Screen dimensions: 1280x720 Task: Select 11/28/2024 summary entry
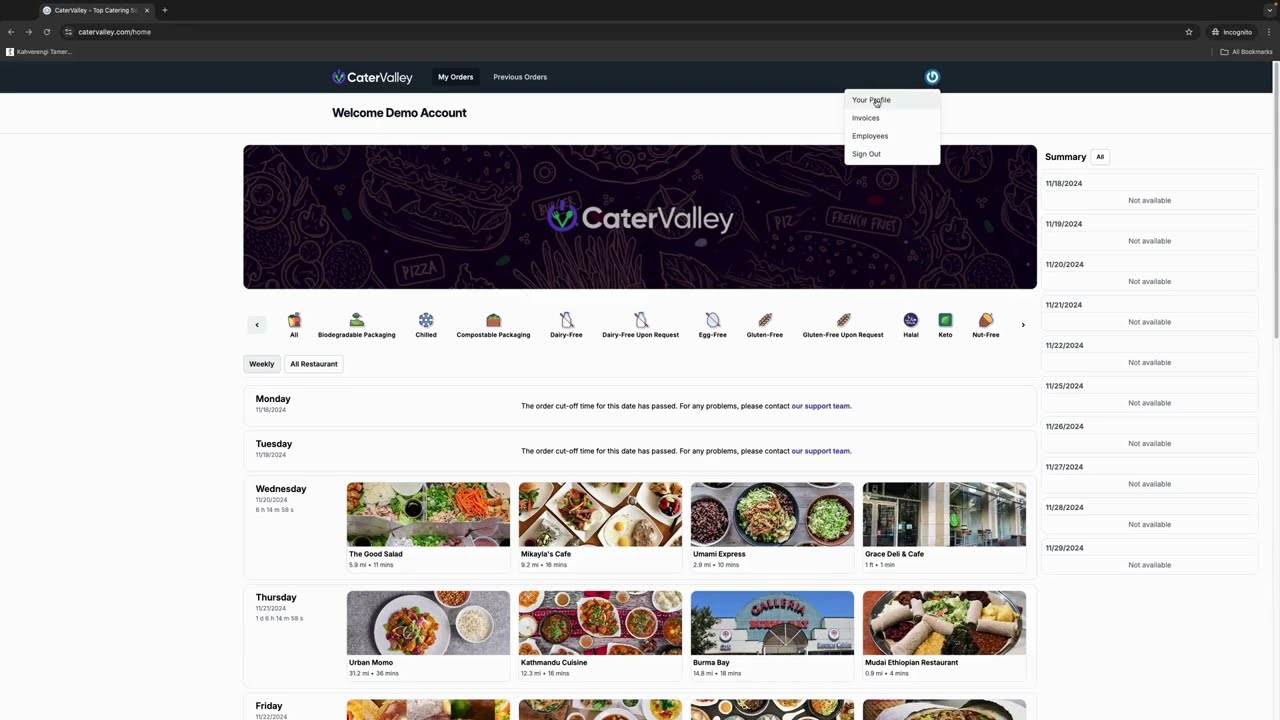(1149, 516)
